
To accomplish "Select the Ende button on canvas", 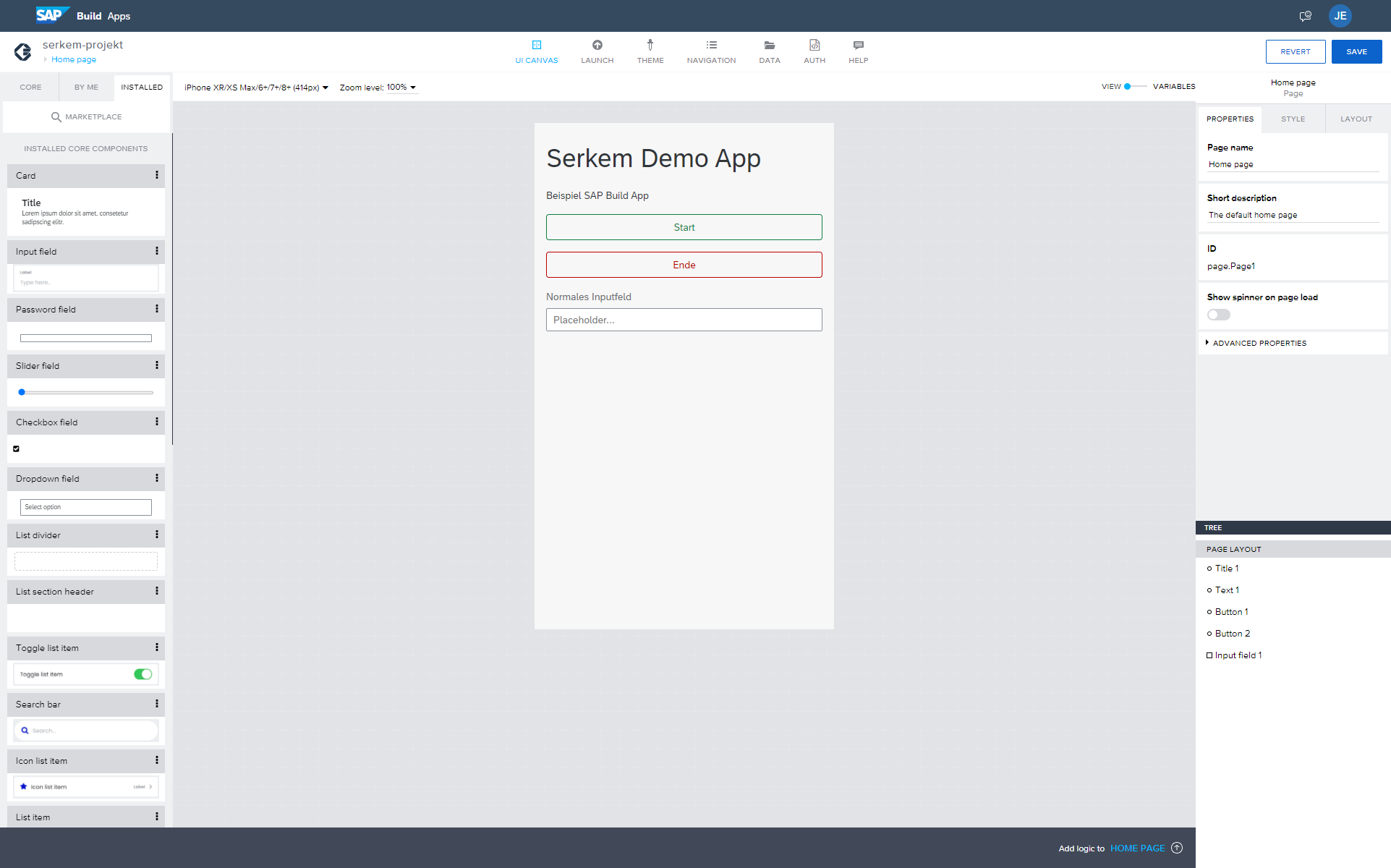I will (684, 265).
